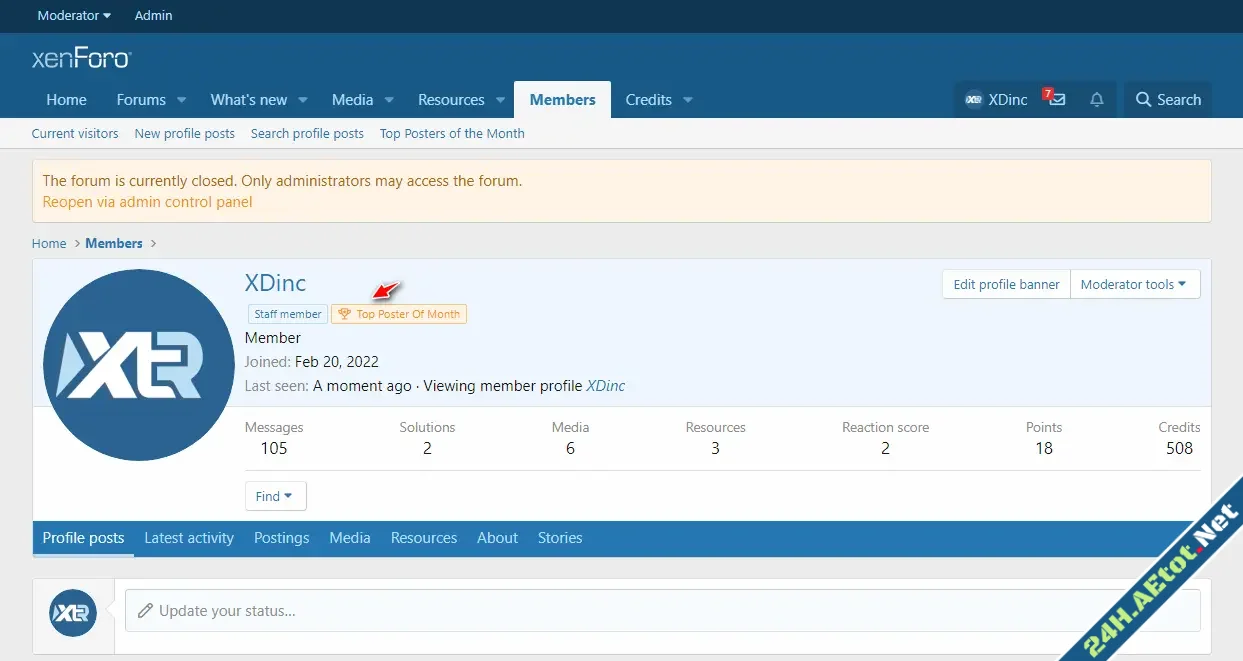Click Reopen via admin control panel link
Viewport: 1243px width, 661px height.
pos(147,202)
